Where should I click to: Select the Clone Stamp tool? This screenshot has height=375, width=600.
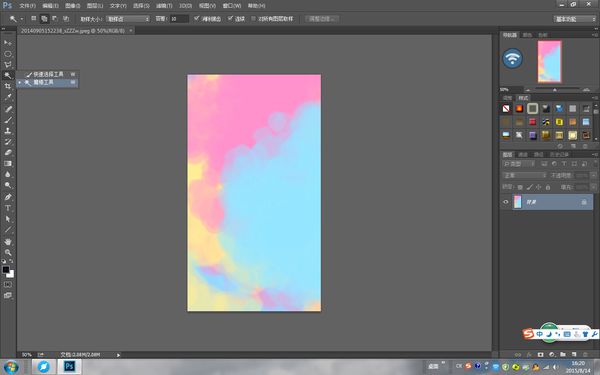[x=8, y=130]
